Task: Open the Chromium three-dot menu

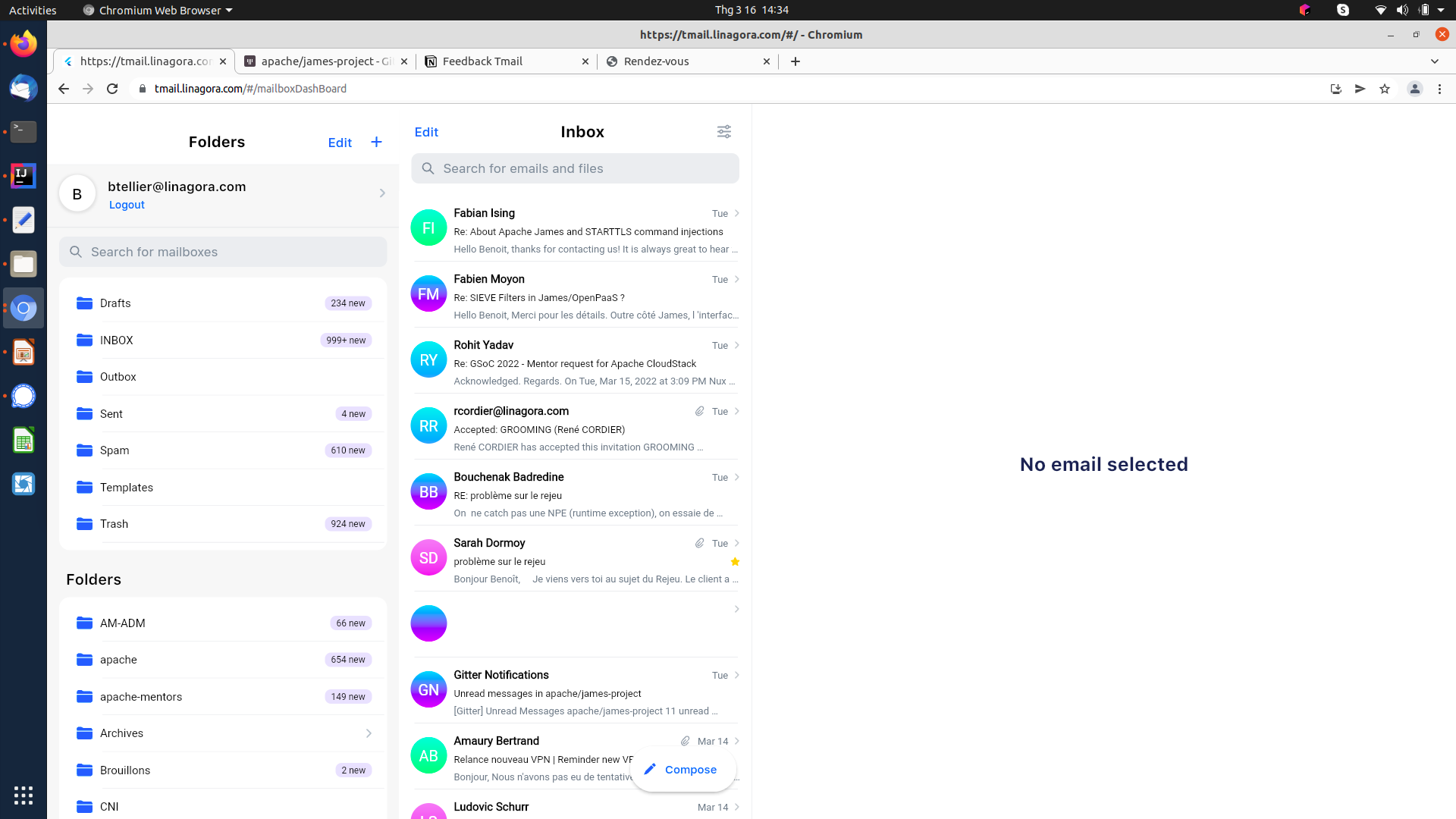Action: pos(1439,89)
